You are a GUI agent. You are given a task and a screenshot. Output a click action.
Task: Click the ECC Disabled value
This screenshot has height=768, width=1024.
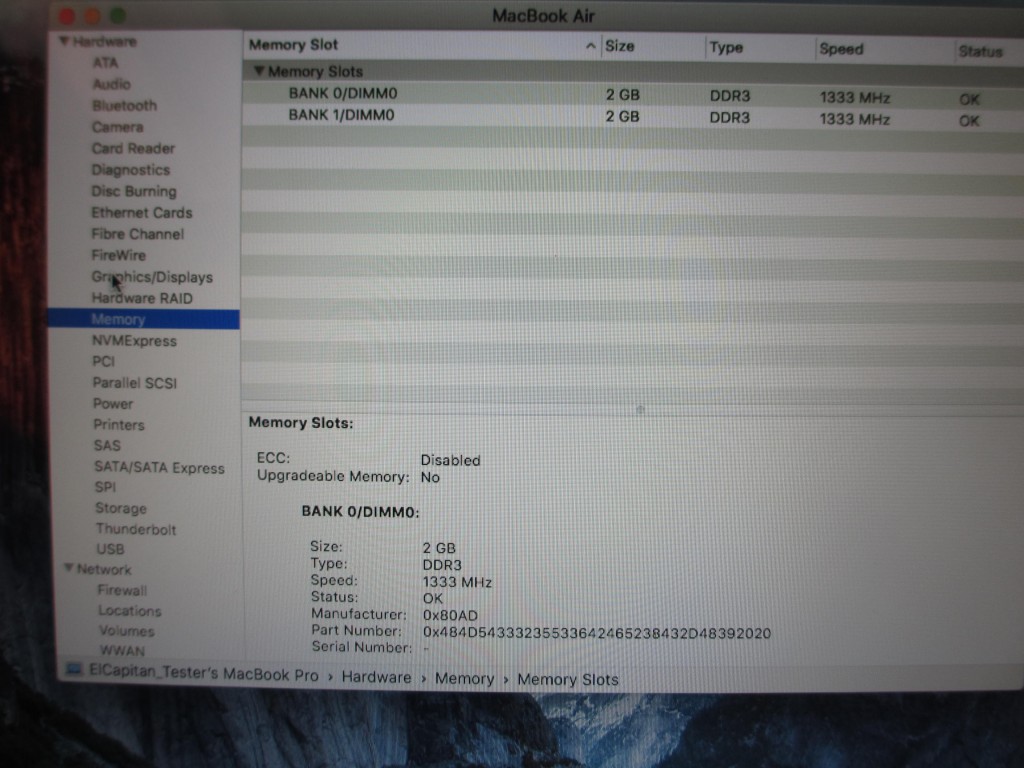coord(450,460)
